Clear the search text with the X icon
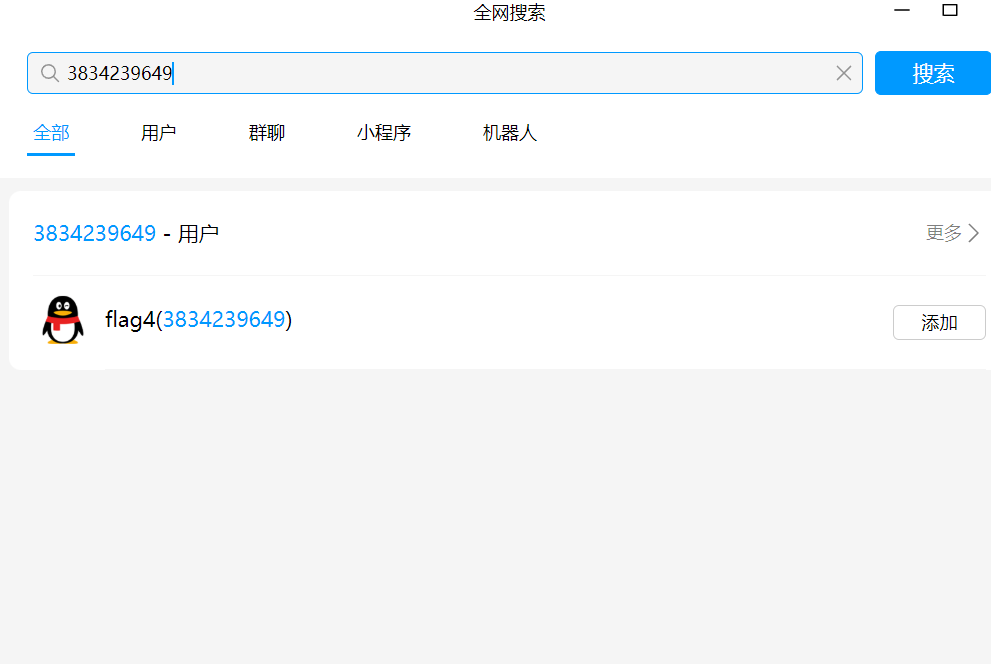This screenshot has height=664, width=991. 843,73
